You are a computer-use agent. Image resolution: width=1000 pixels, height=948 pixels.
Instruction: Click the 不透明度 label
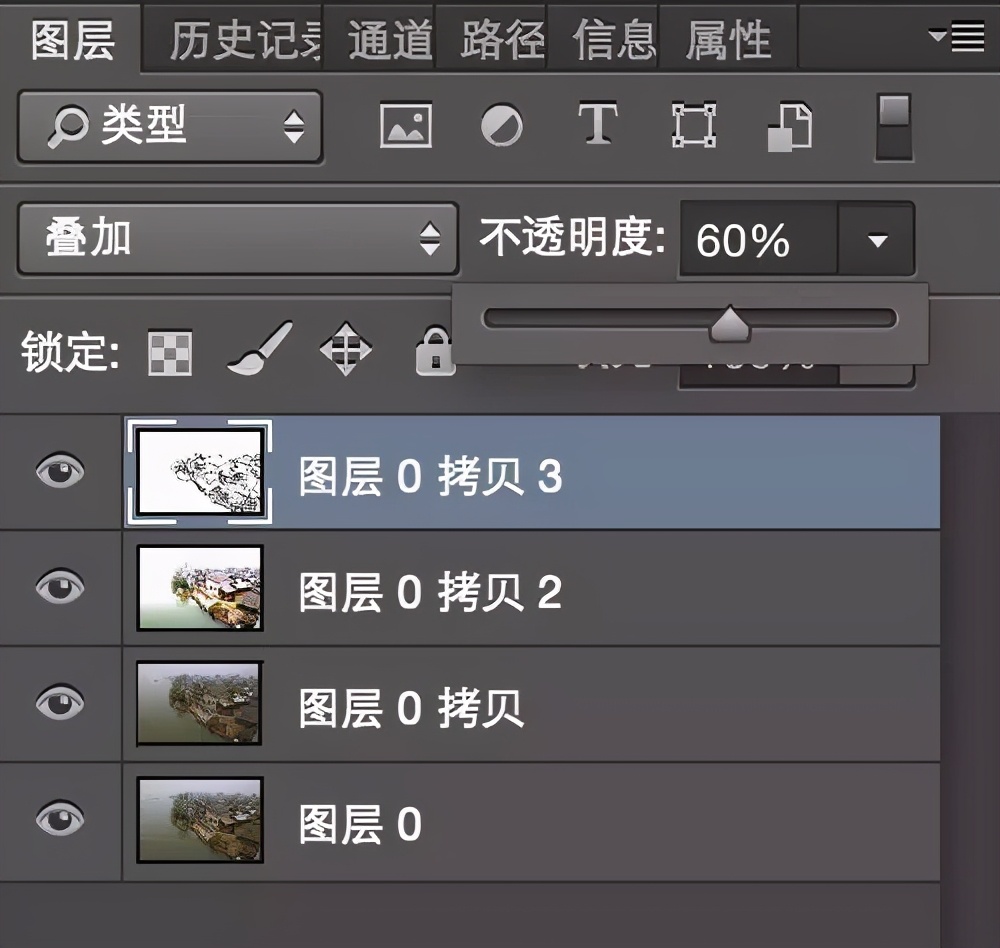572,237
